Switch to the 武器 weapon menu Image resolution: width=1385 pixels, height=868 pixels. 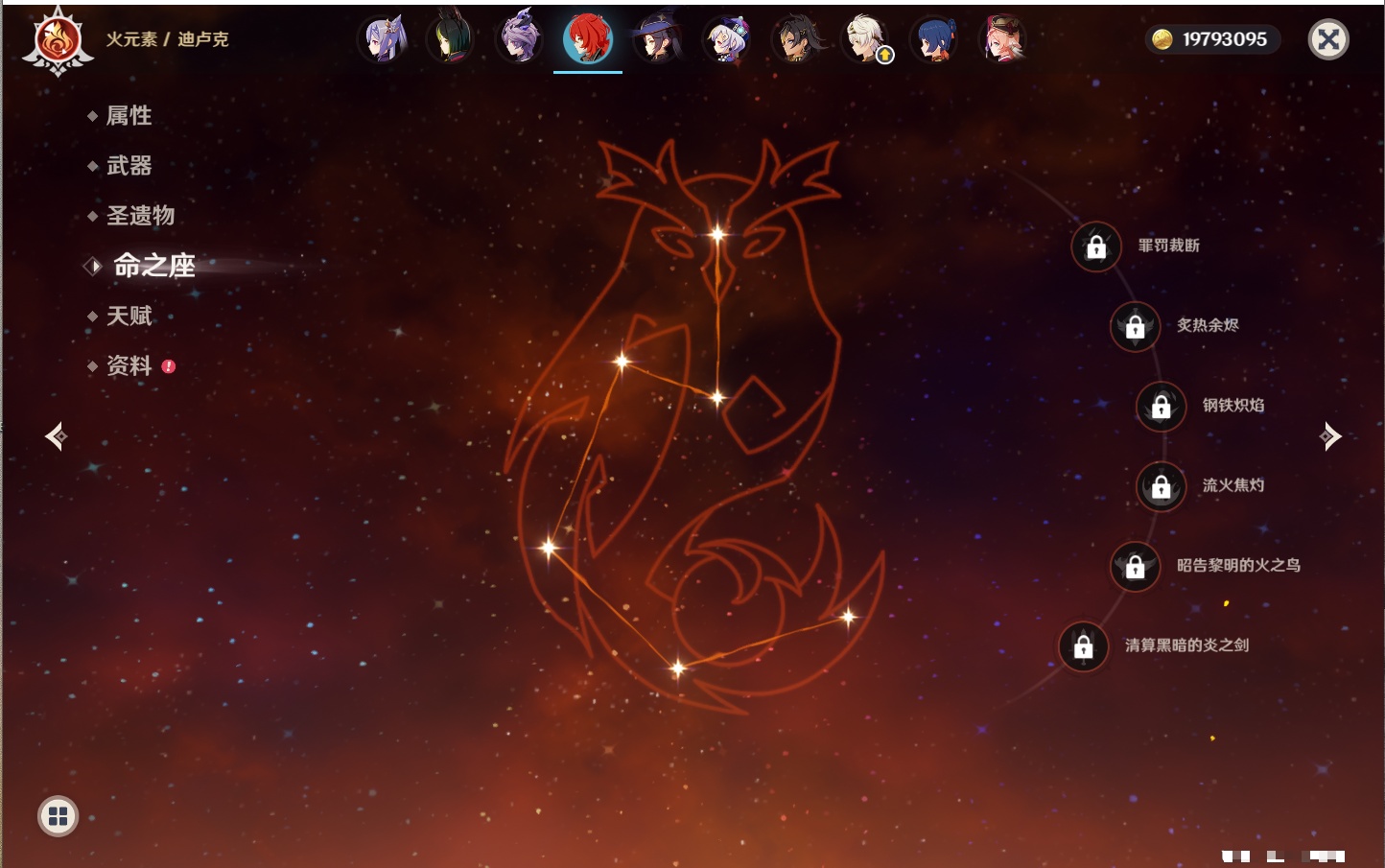click(x=129, y=166)
